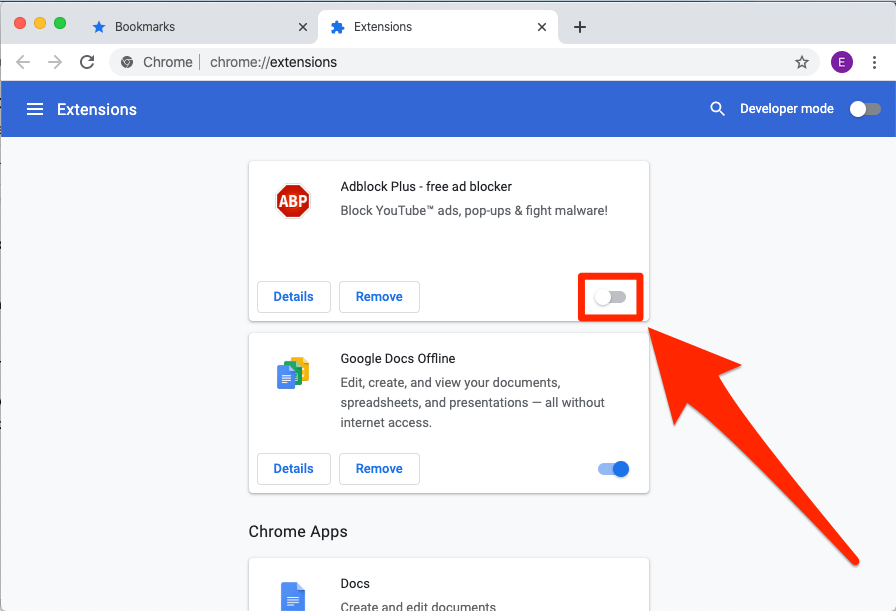Screen dimensions: 896x611
Task: Open a new tab with plus button
Action: [579, 27]
